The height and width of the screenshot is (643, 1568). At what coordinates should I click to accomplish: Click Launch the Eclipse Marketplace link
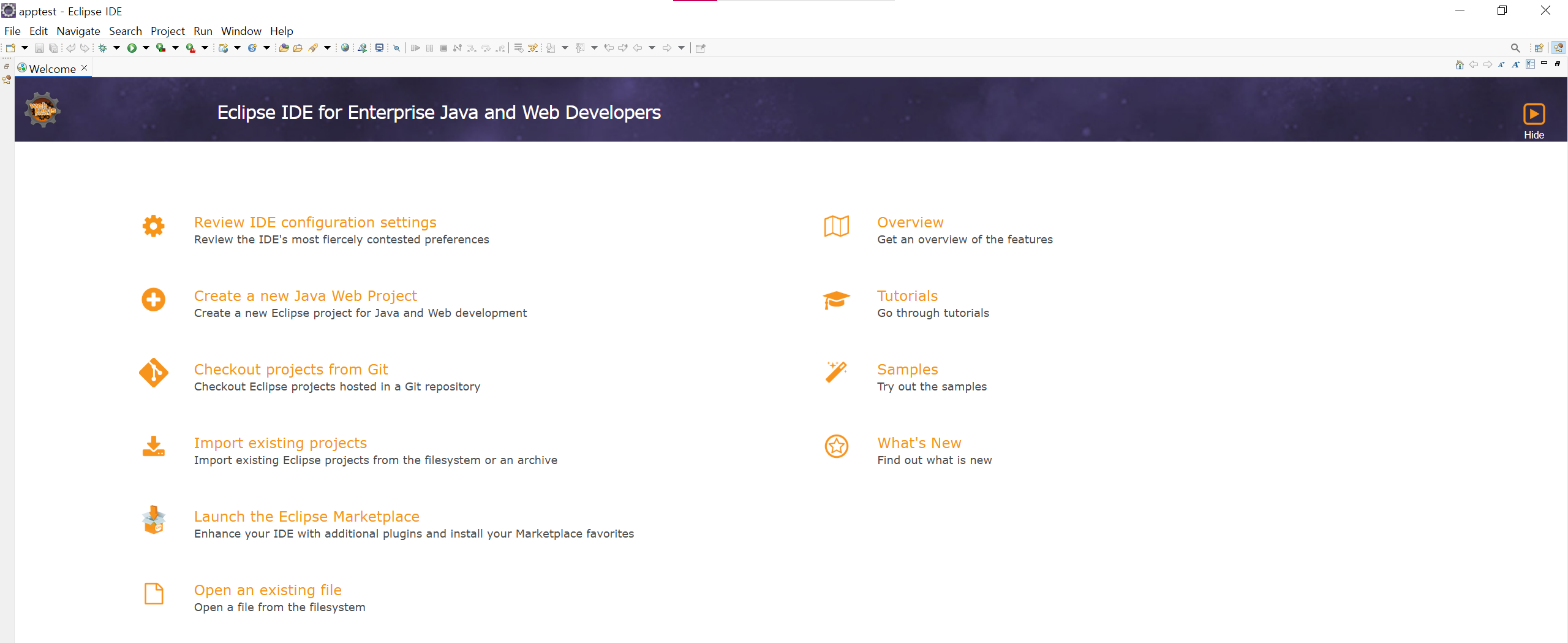306,516
